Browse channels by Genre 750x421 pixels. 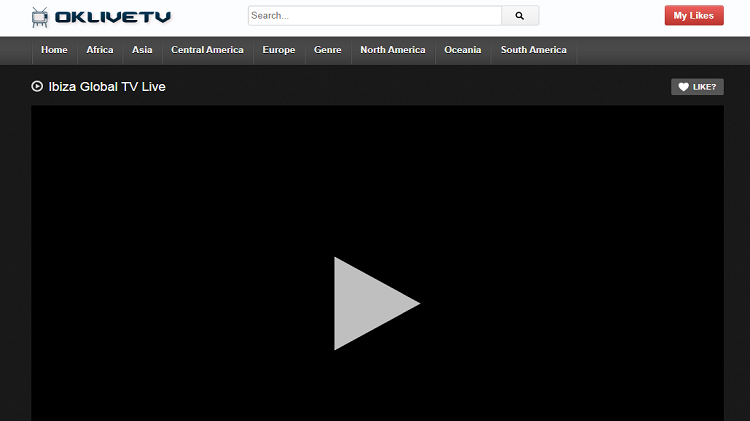click(x=328, y=50)
